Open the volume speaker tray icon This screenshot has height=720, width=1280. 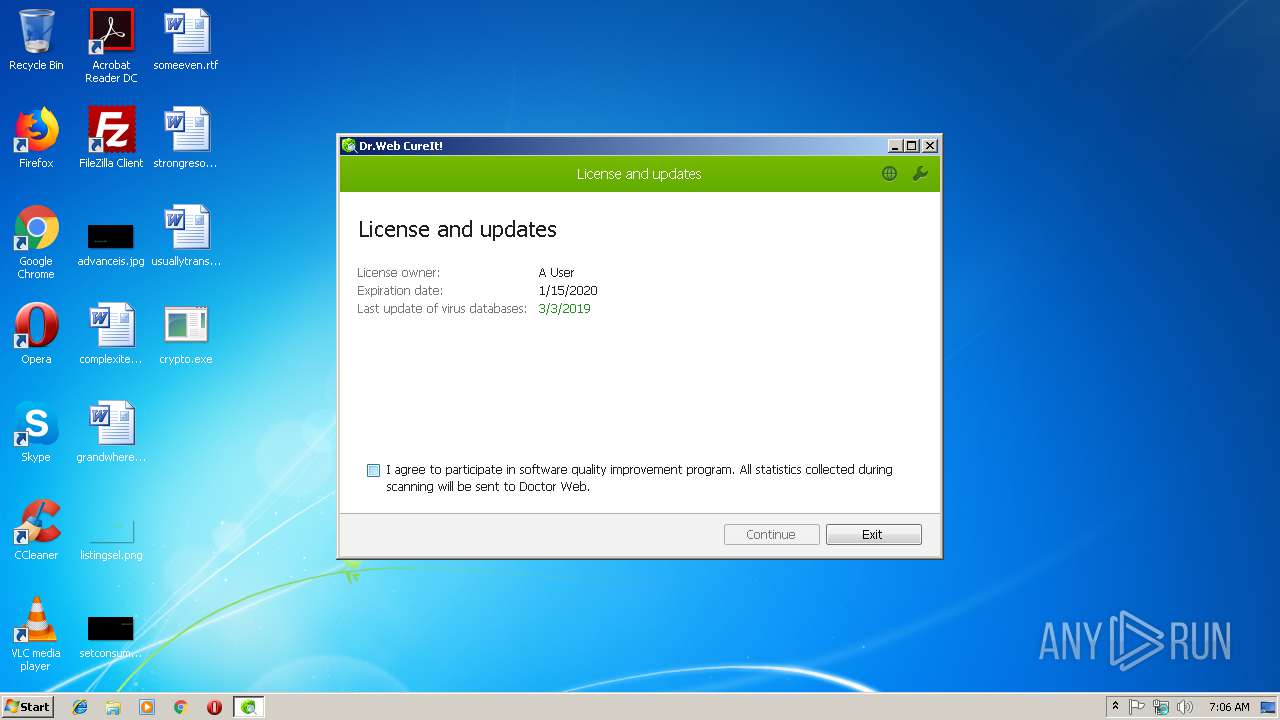[1185, 707]
